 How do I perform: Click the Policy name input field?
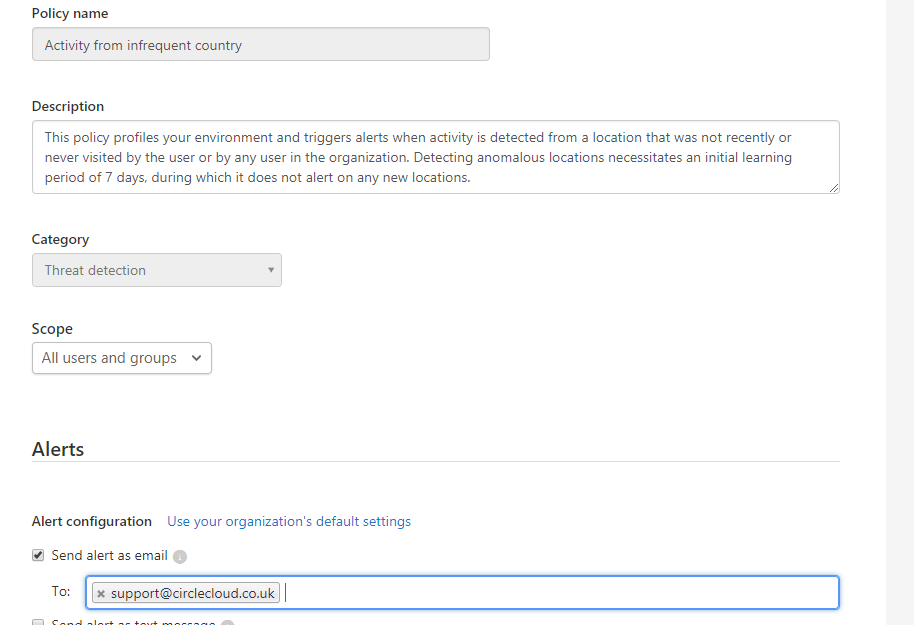(x=261, y=45)
